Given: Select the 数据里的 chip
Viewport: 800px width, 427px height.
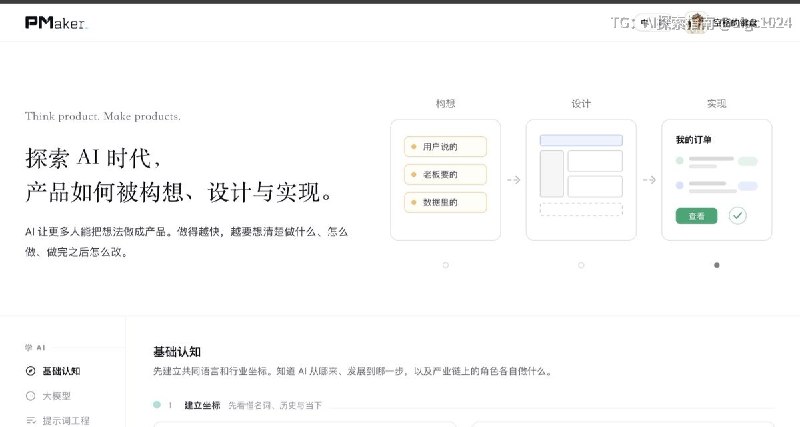Looking at the screenshot, I should [x=445, y=202].
